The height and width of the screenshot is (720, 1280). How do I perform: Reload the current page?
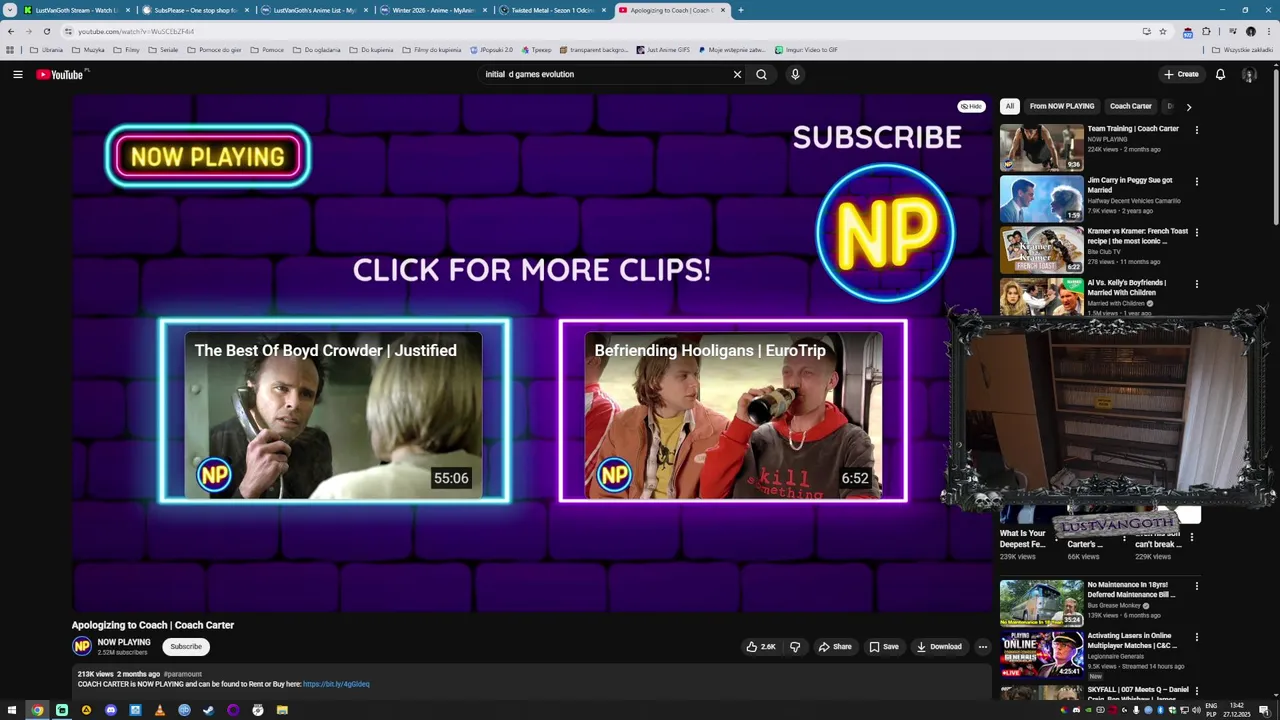[x=46, y=31]
